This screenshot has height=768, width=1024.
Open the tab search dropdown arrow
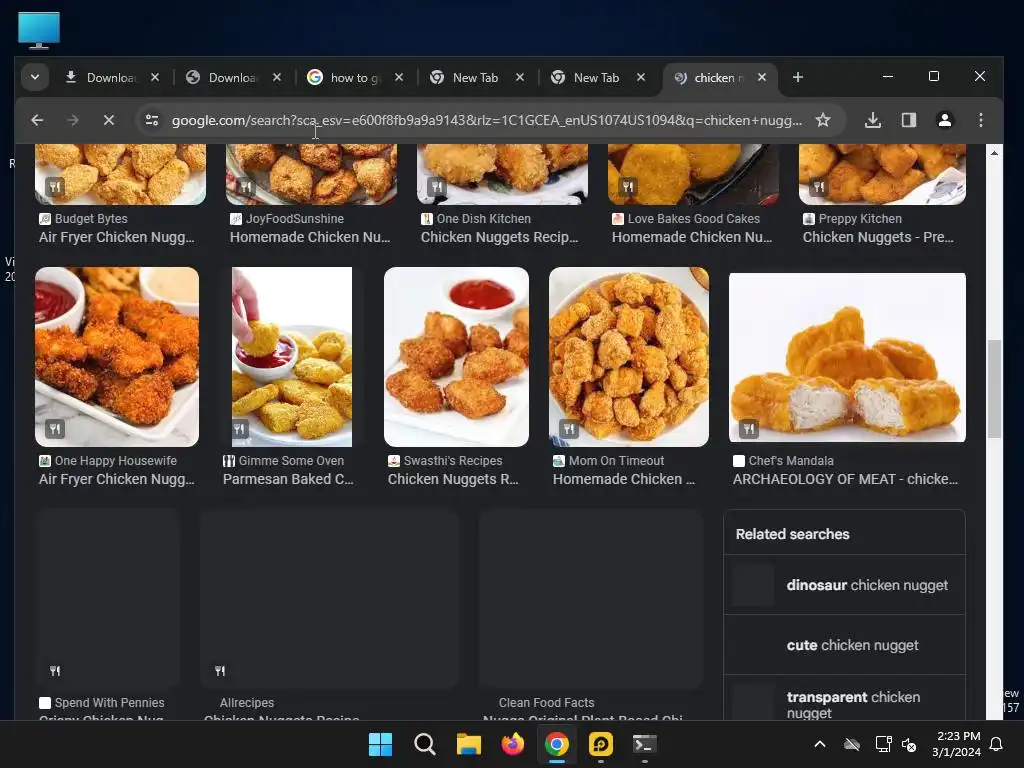[x=35, y=77]
